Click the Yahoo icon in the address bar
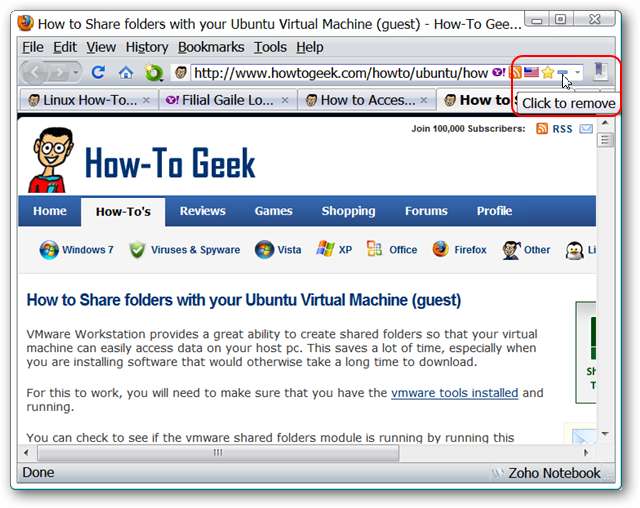640x508 pixels. [x=498, y=73]
